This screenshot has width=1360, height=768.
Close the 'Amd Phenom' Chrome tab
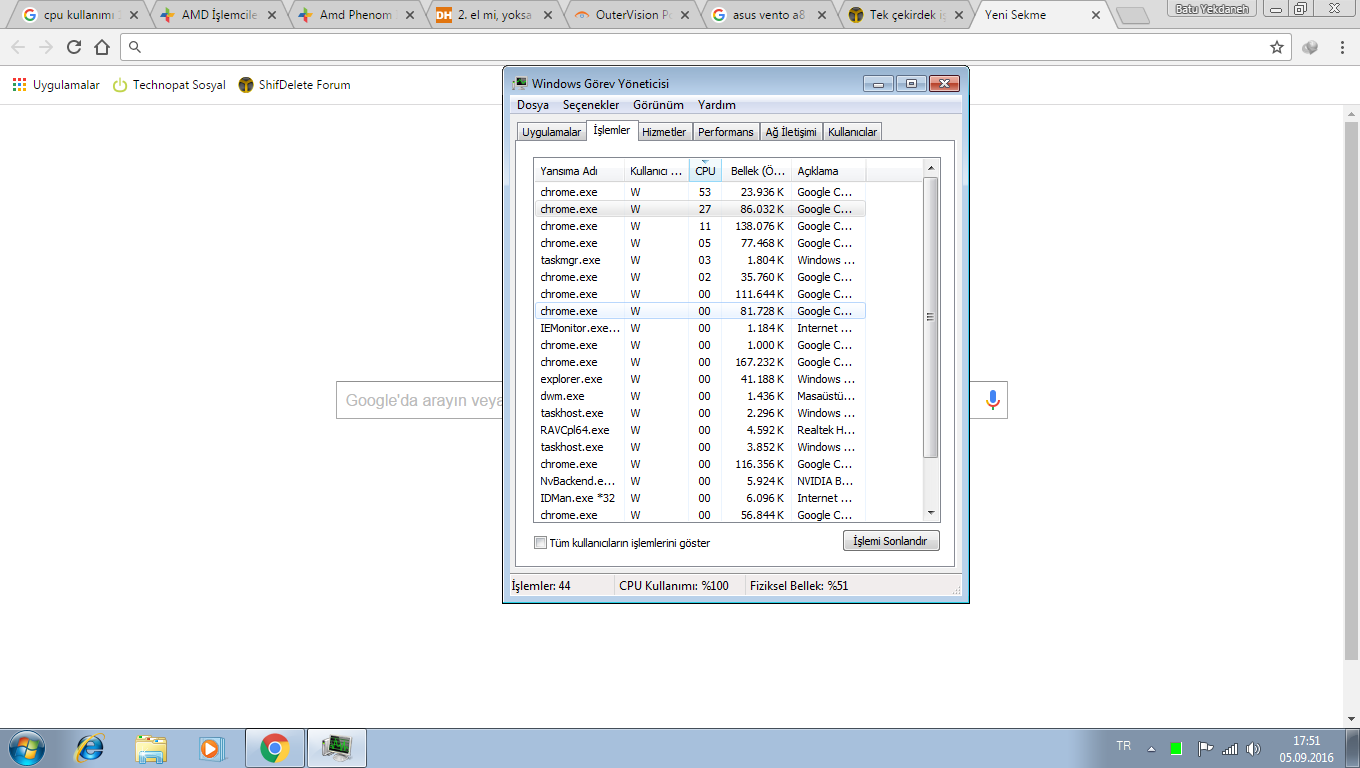(x=410, y=16)
